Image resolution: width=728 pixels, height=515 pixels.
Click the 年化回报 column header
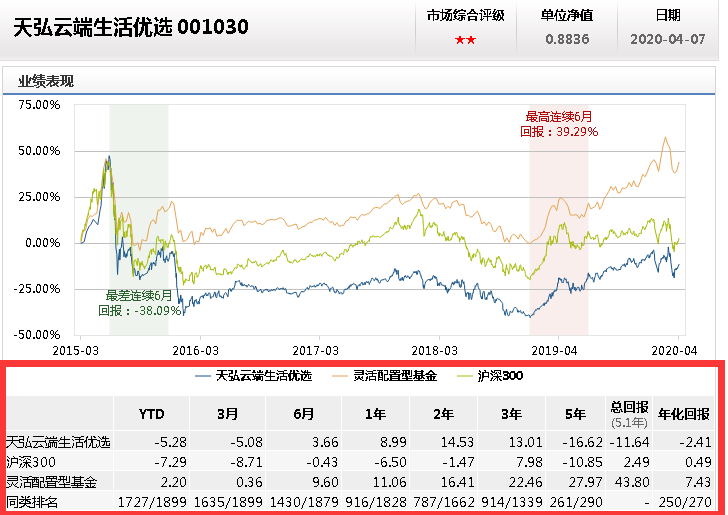click(x=683, y=413)
